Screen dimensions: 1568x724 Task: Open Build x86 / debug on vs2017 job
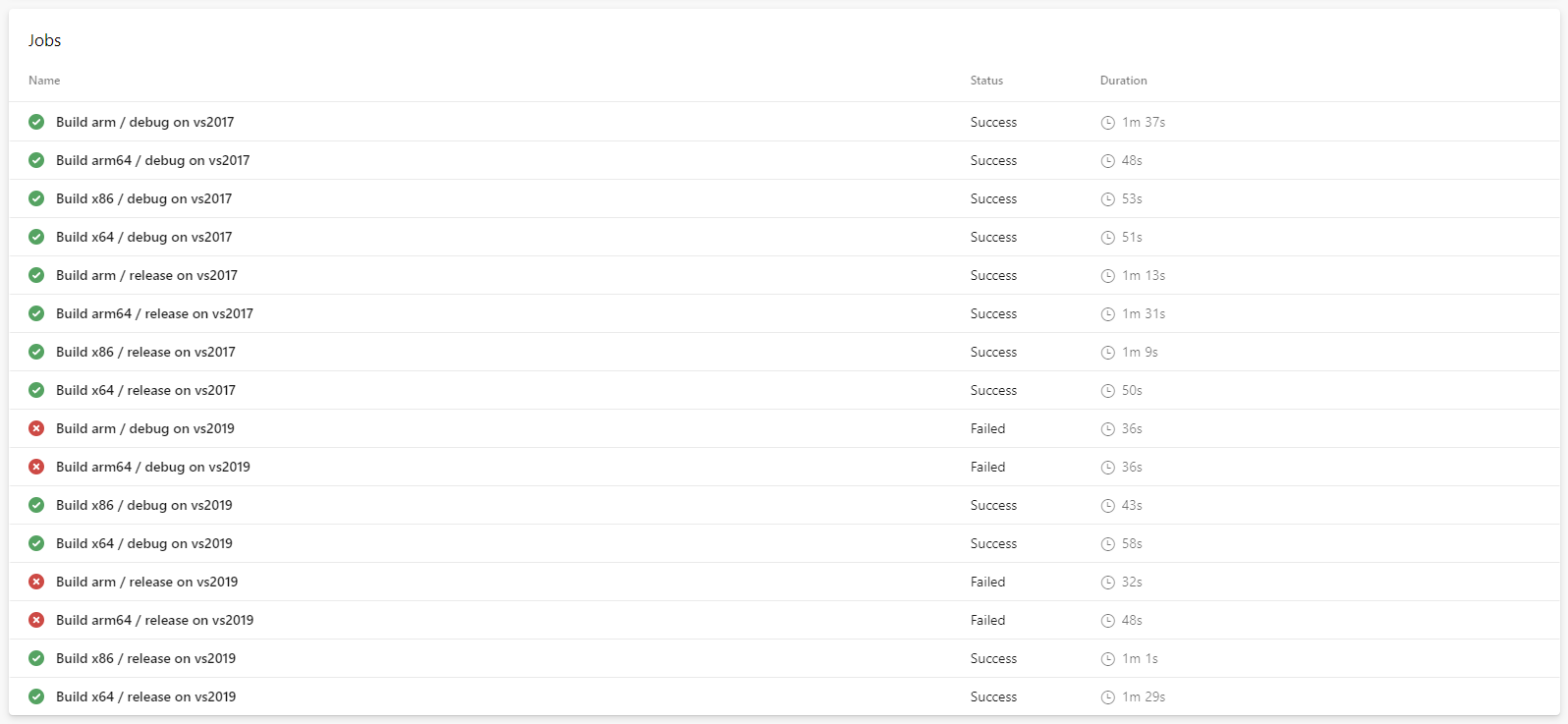tap(784, 198)
